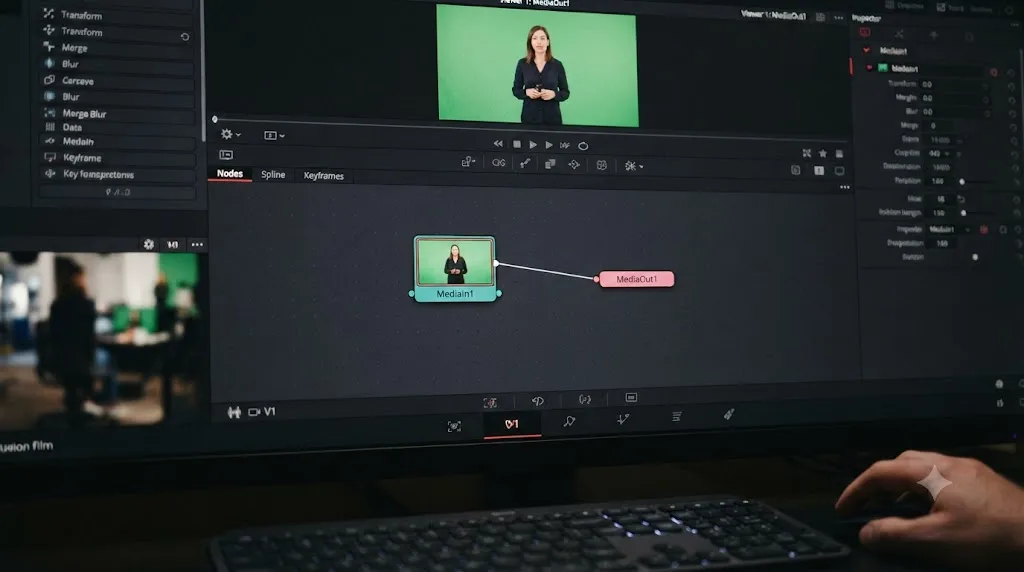Open the viewer layout dropdown
This screenshot has width=1024, height=572.
click(x=274, y=135)
